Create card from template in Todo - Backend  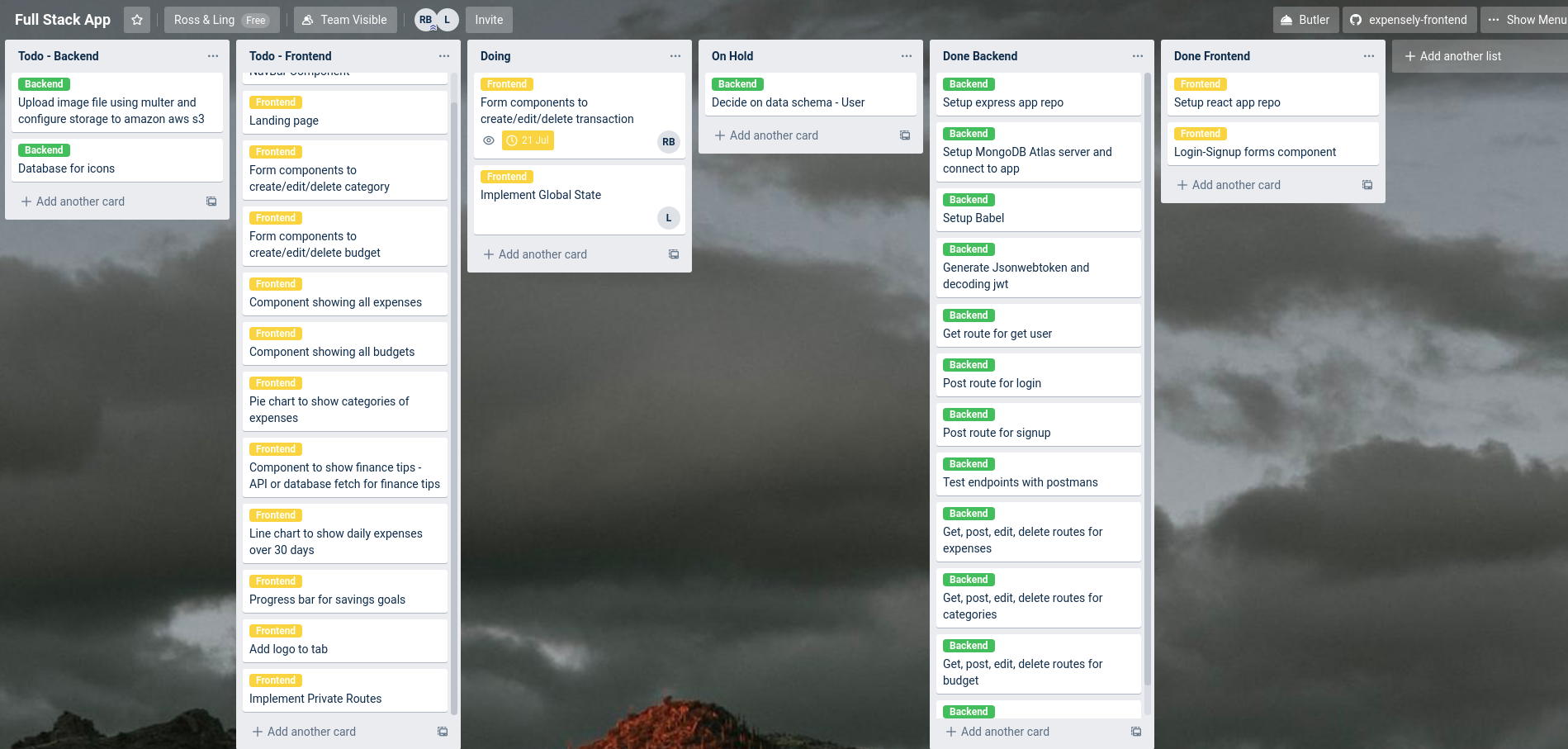(x=211, y=201)
